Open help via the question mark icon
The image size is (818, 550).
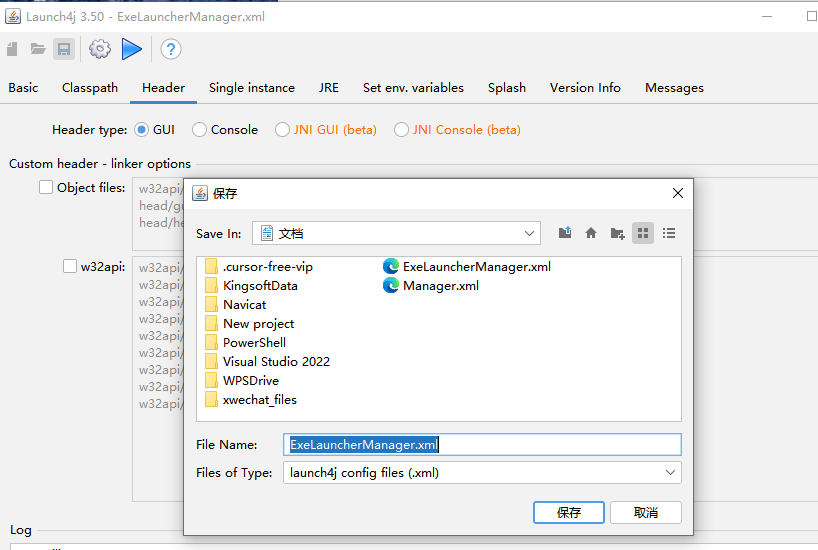pos(171,49)
